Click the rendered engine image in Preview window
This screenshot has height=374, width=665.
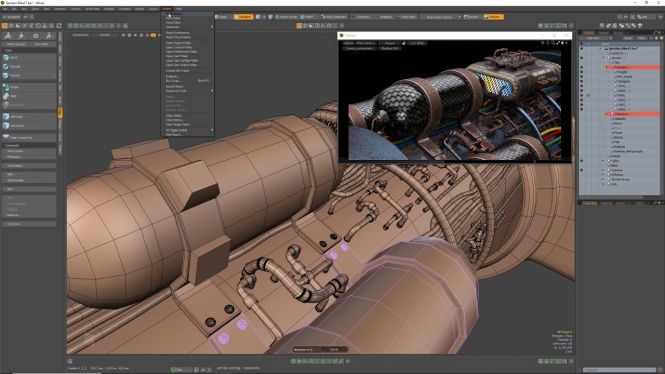pos(455,103)
